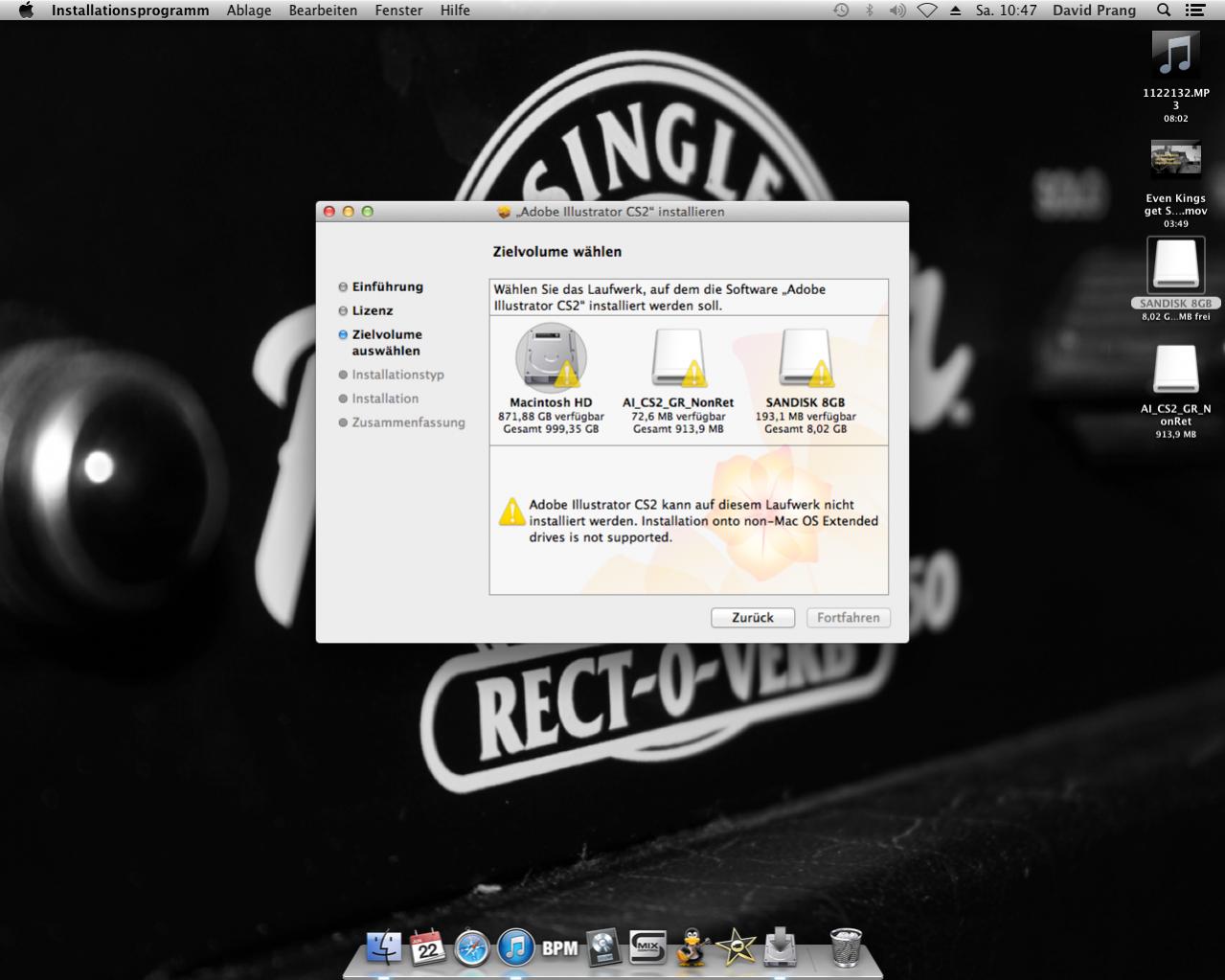1225x980 pixels.
Task: Select the 1122132.MP3 file on the desktop
Action: pos(1175,55)
